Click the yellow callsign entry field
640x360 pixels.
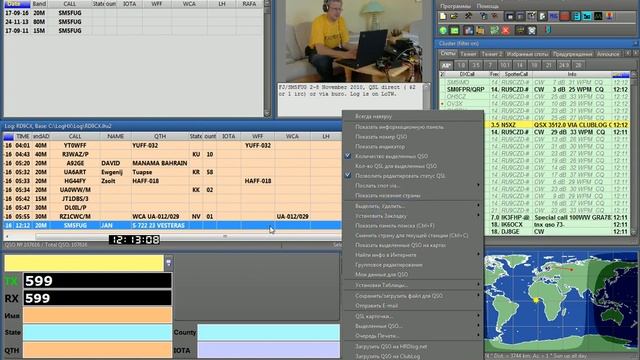tap(84, 263)
